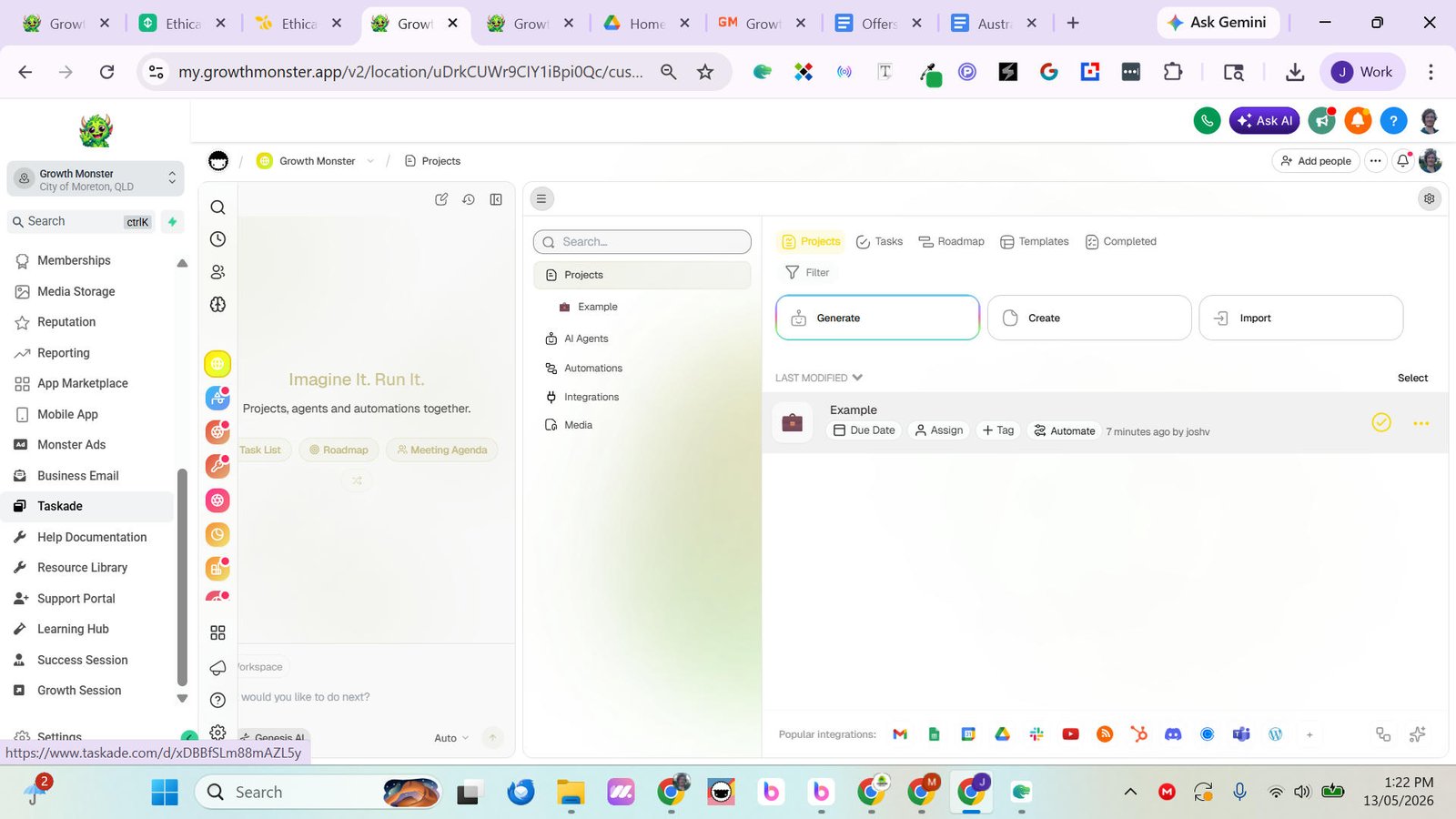This screenshot has height=819, width=1456.
Task: Click the YouTube integration icon
Action: (x=1070, y=734)
